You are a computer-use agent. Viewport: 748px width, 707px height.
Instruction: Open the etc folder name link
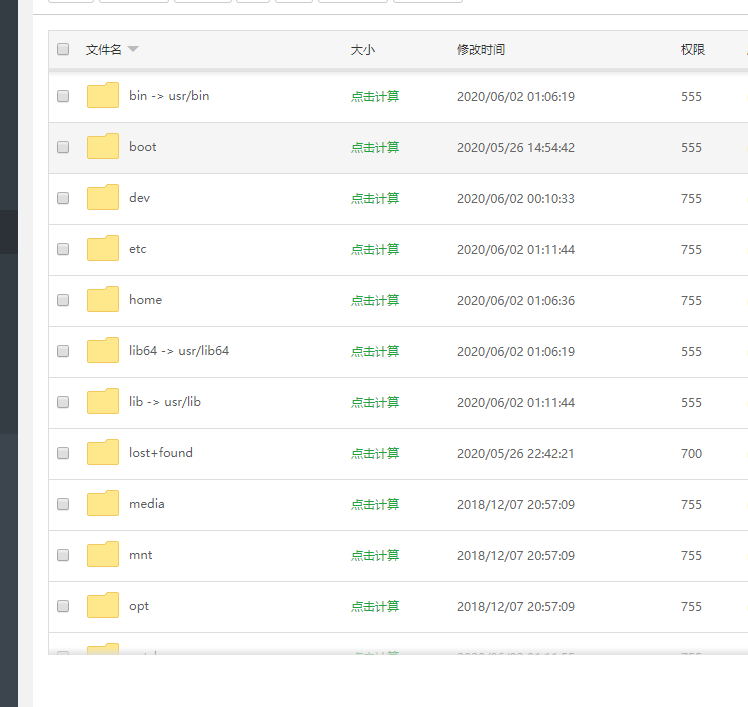138,249
